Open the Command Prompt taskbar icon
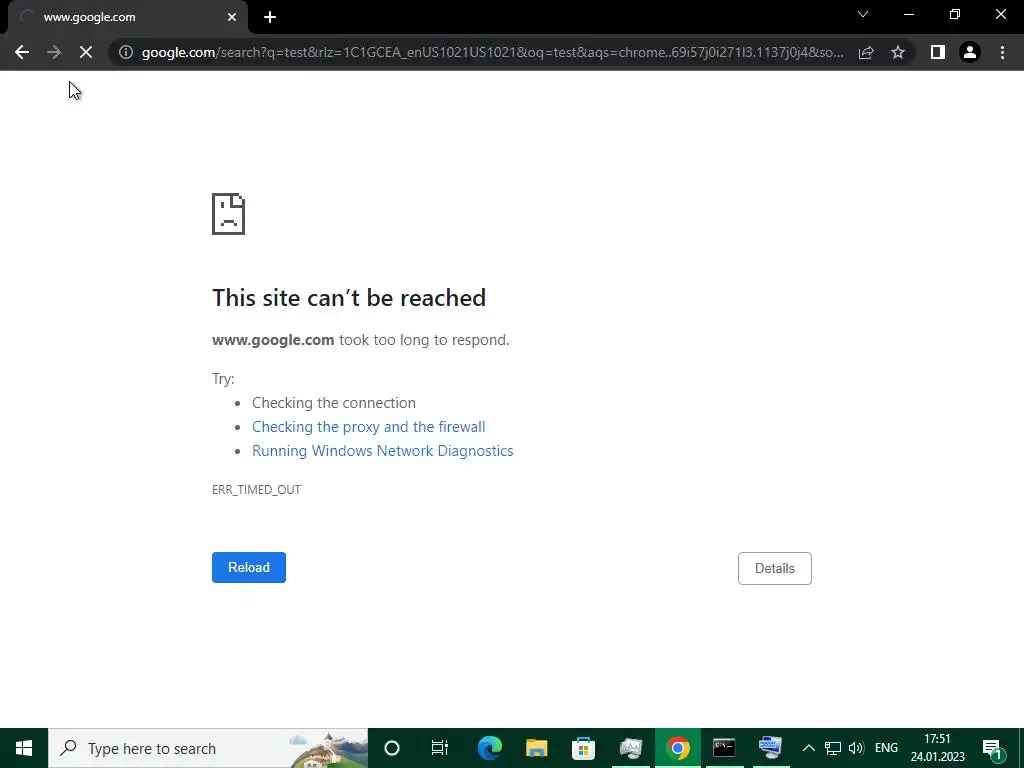 tap(724, 748)
